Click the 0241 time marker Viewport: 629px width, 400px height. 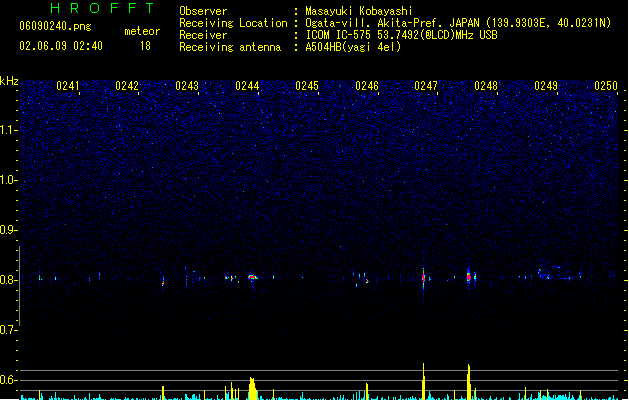[x=68, y=86]
